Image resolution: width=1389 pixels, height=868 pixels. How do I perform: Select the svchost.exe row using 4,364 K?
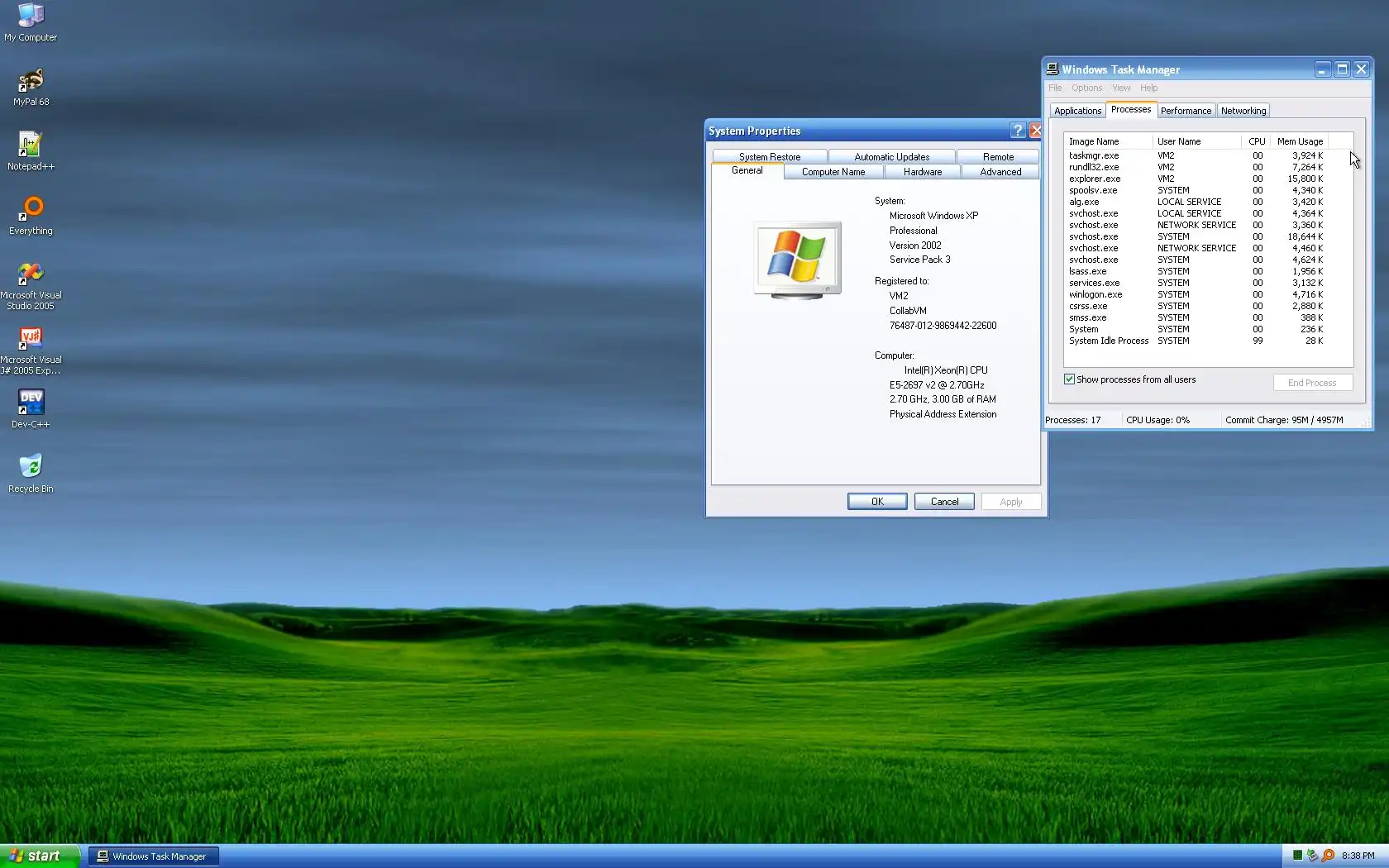tap(1196, 213)
